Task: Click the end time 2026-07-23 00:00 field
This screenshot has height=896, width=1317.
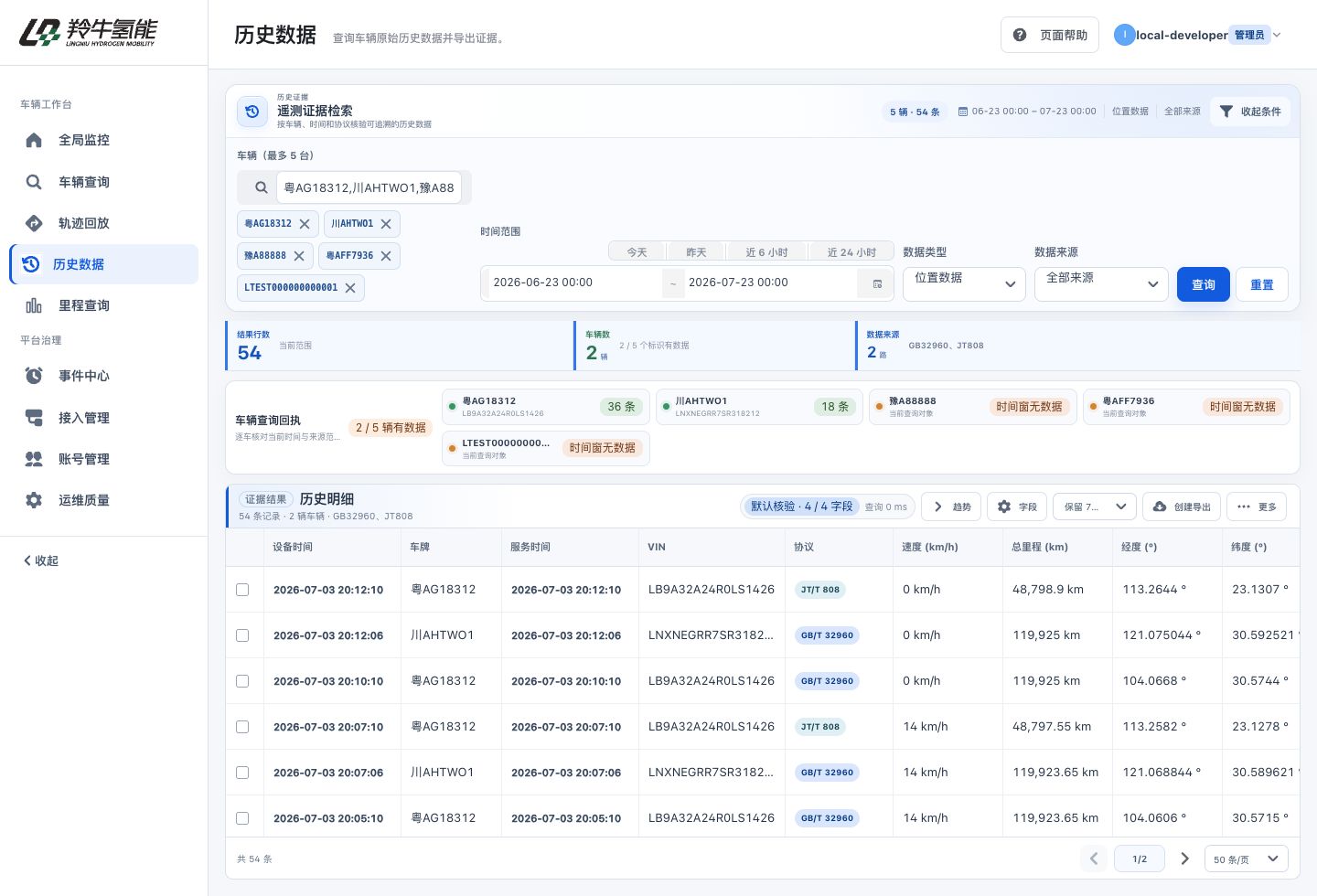Action: [x=770, y=283]
